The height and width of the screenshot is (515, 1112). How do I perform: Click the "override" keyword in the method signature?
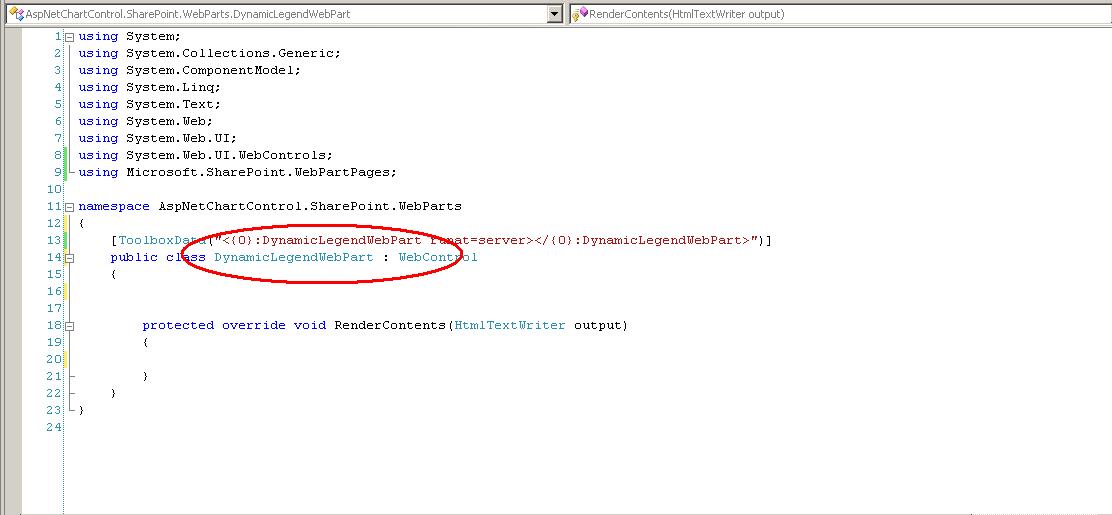[254, 326]
